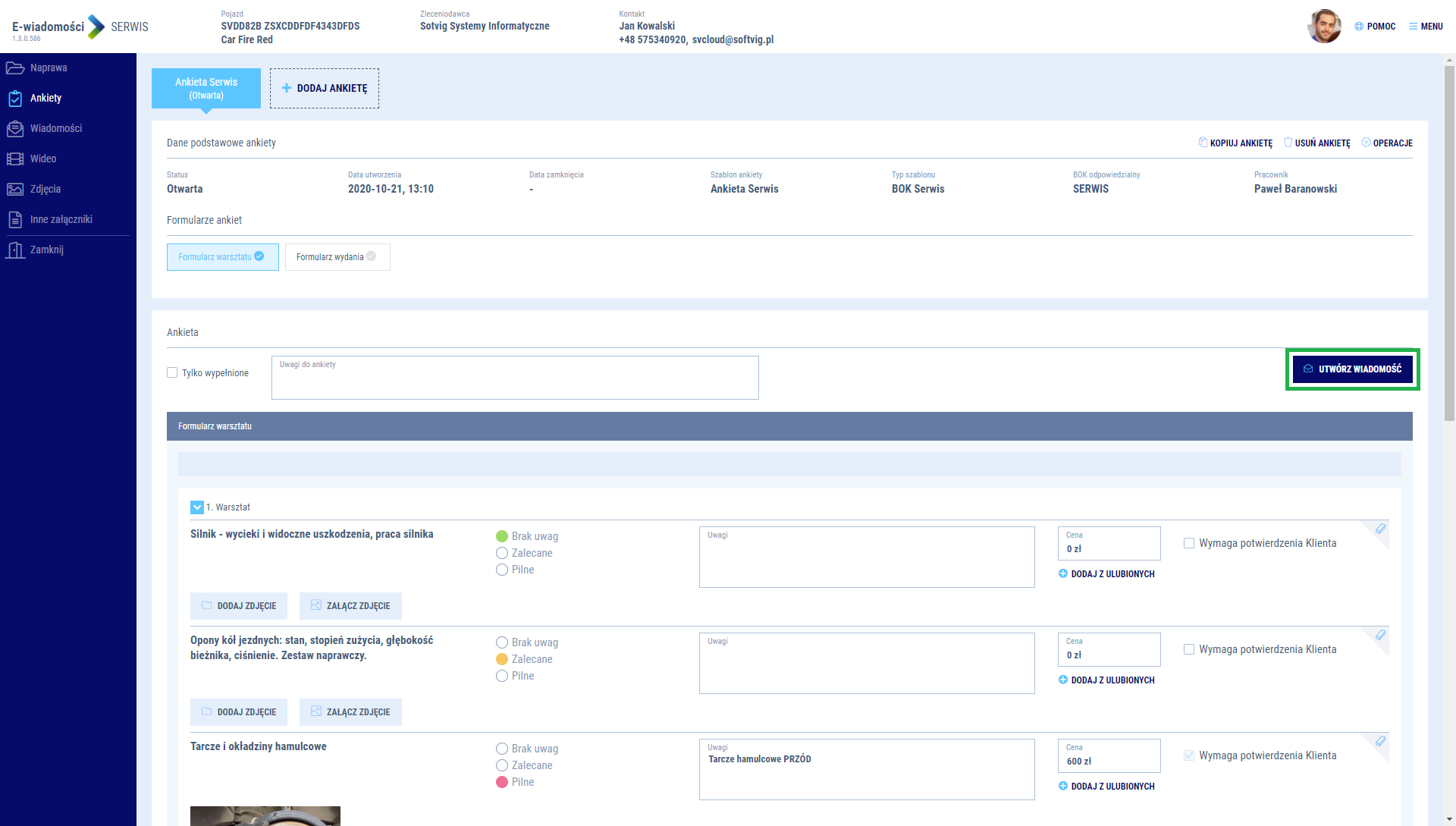Click the user avatar photo
This screenshot has width=1456, height=826.
tap(1324, 27)
